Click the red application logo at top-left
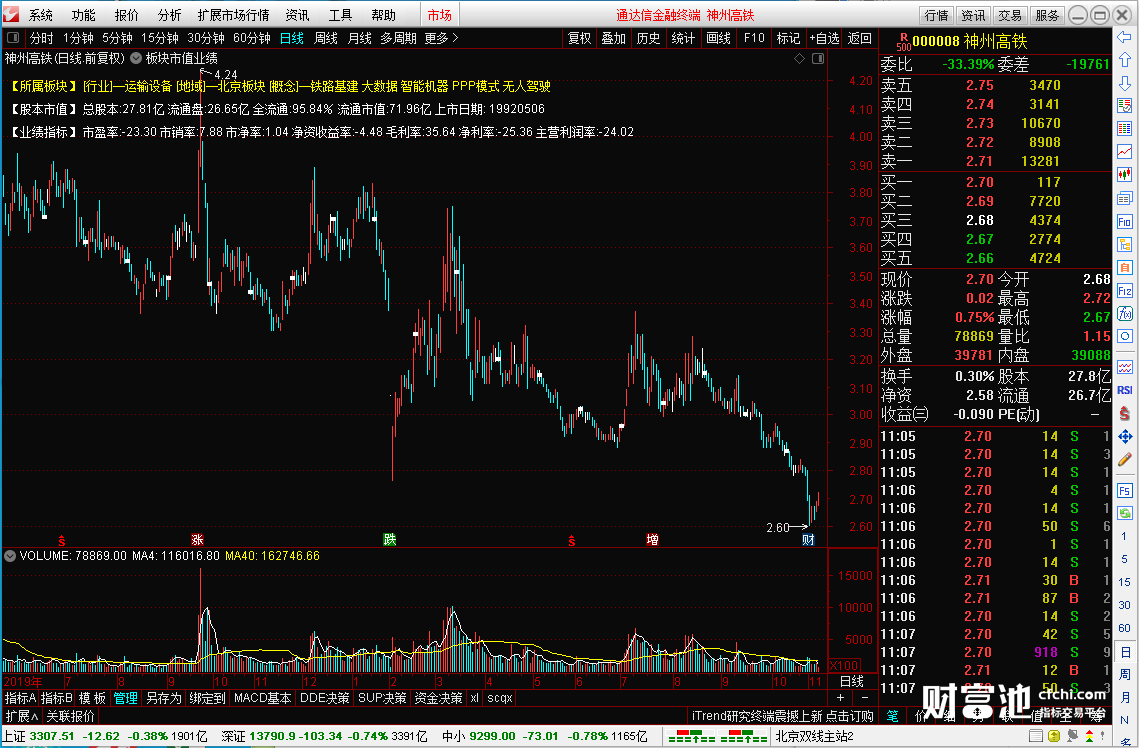Viewport: 1139px width, 748px height. (10, 15)
